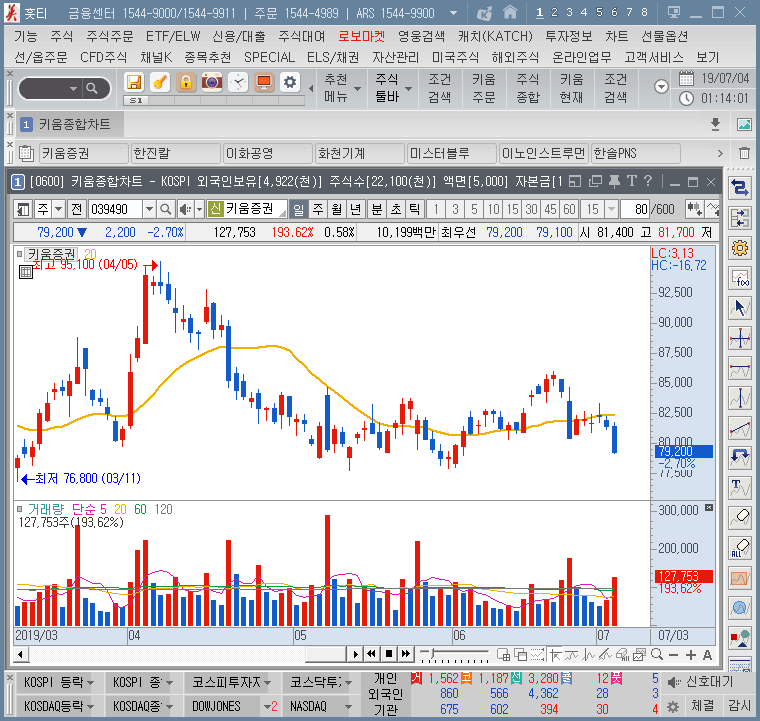Select the pointer arrow tool in sidebar
Image resolution: width=760 pixels, height=721 pixels.
point(740,308)
